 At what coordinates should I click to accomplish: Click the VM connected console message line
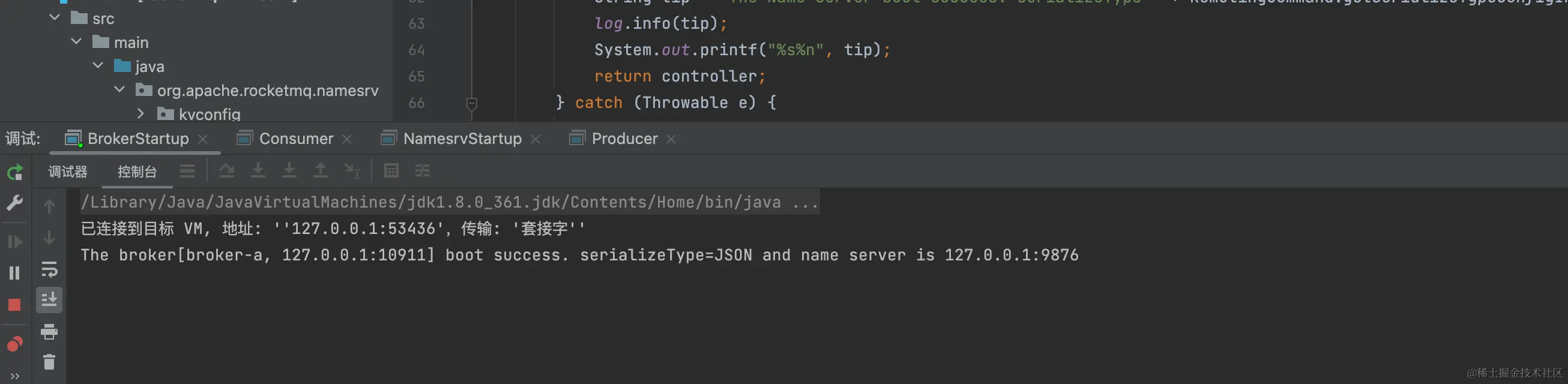(333, 228)
